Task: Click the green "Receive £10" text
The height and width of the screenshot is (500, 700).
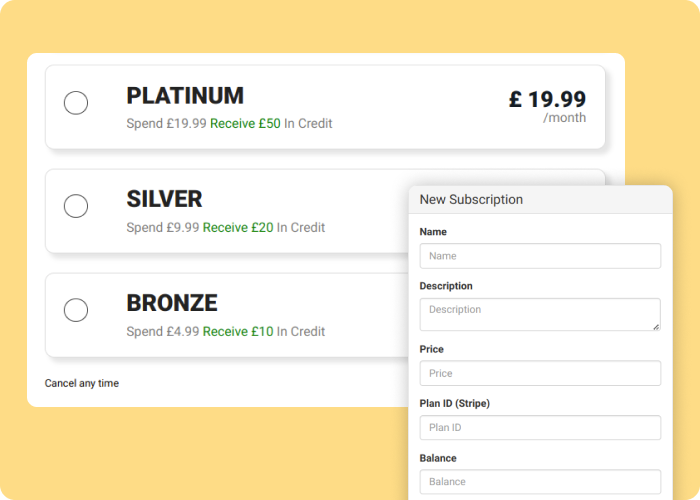Action: click(238, 332)
